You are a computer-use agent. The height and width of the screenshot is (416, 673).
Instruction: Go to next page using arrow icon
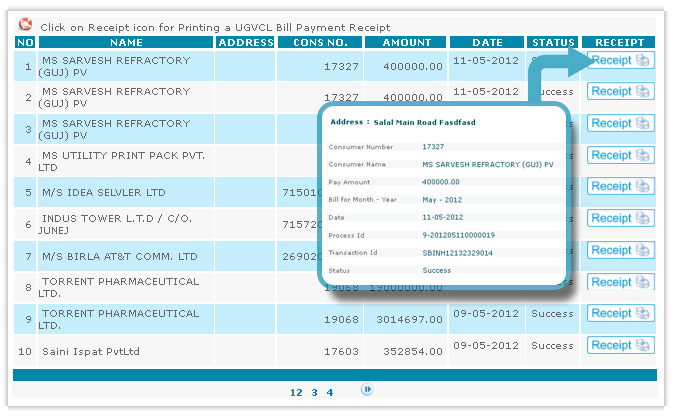(368, 391)
